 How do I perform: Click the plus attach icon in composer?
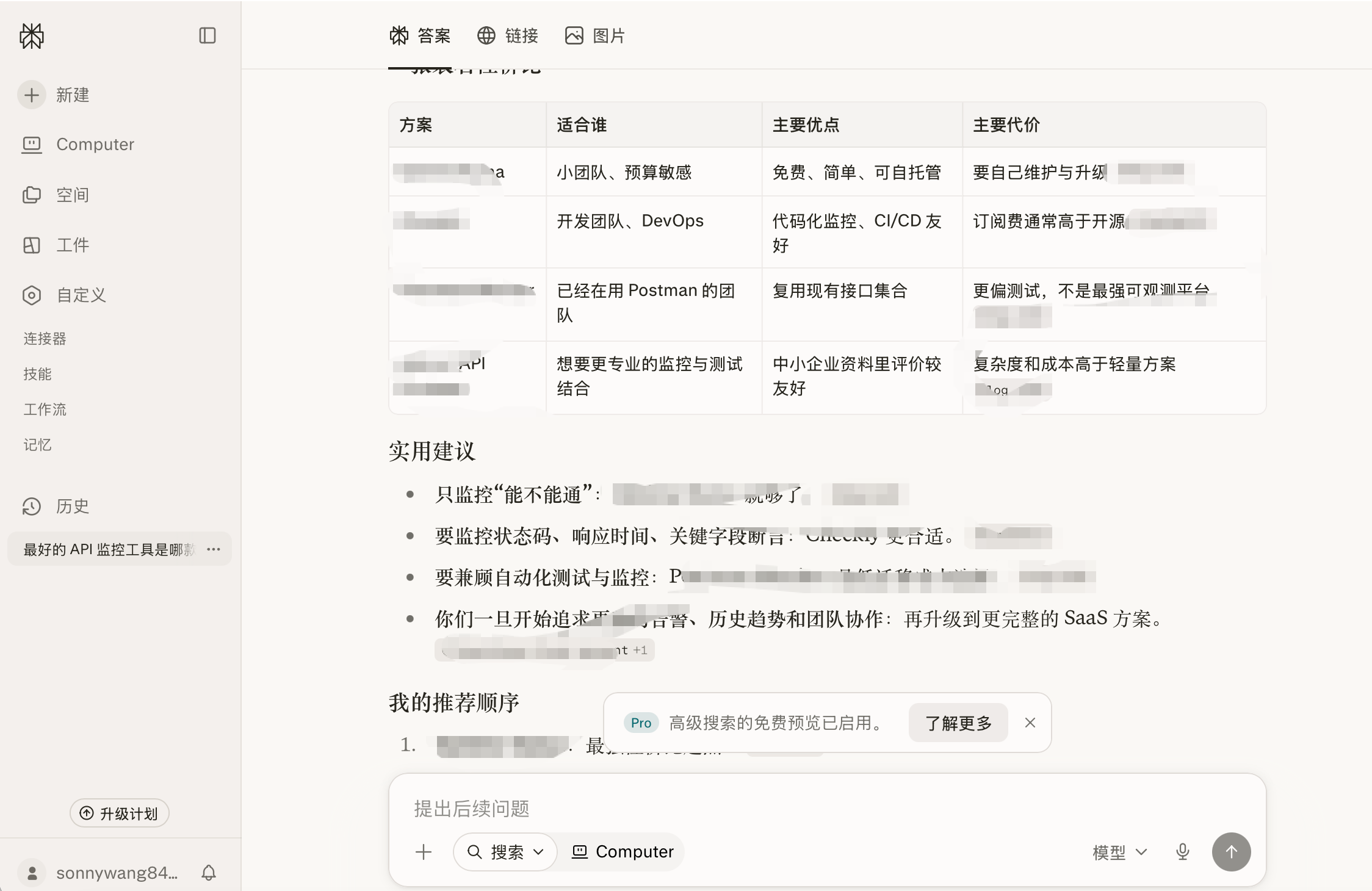tap(424, 852)
